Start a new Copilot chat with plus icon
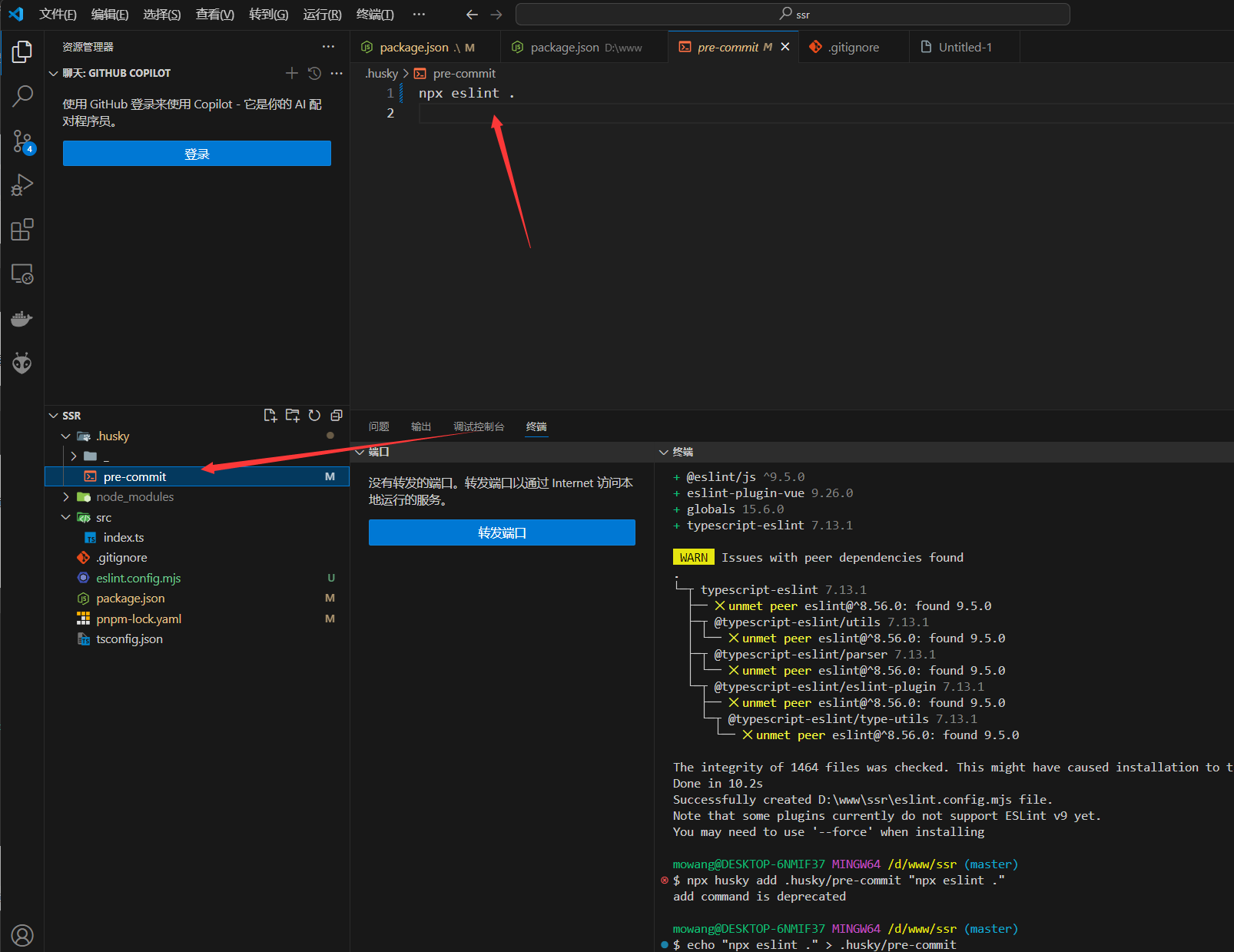 click(291, 73)
